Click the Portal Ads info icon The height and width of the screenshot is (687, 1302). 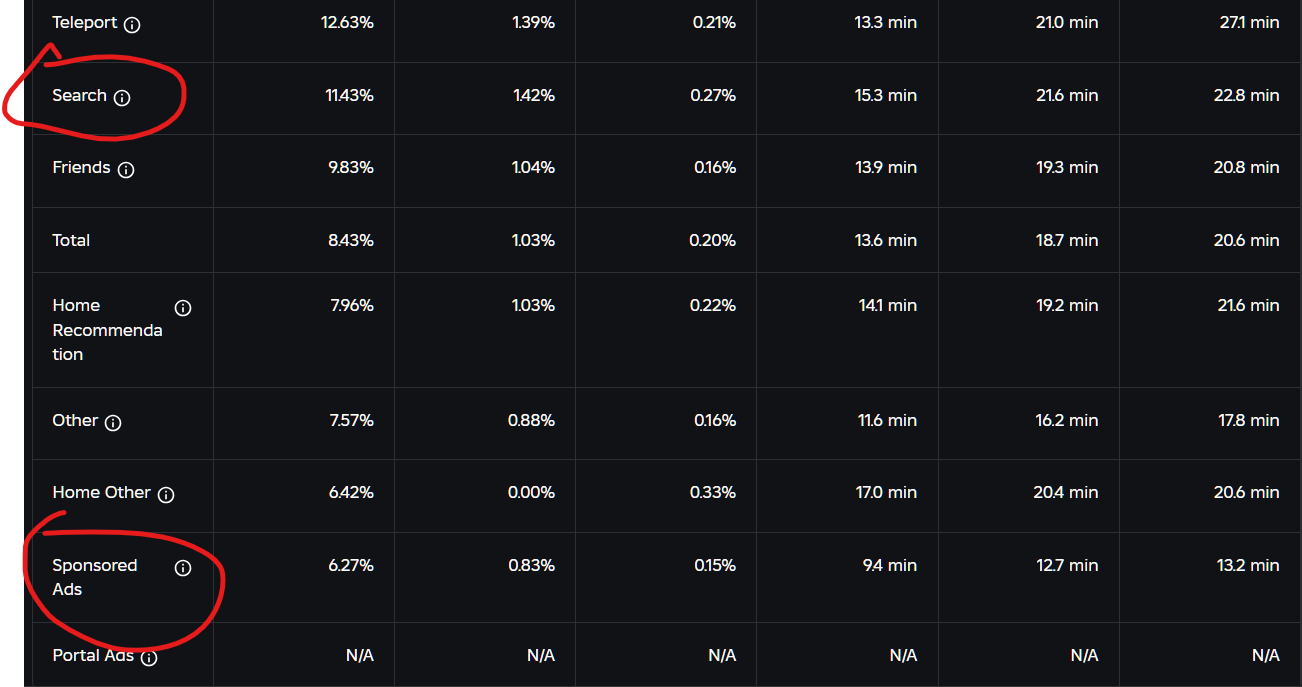(149, 658)
